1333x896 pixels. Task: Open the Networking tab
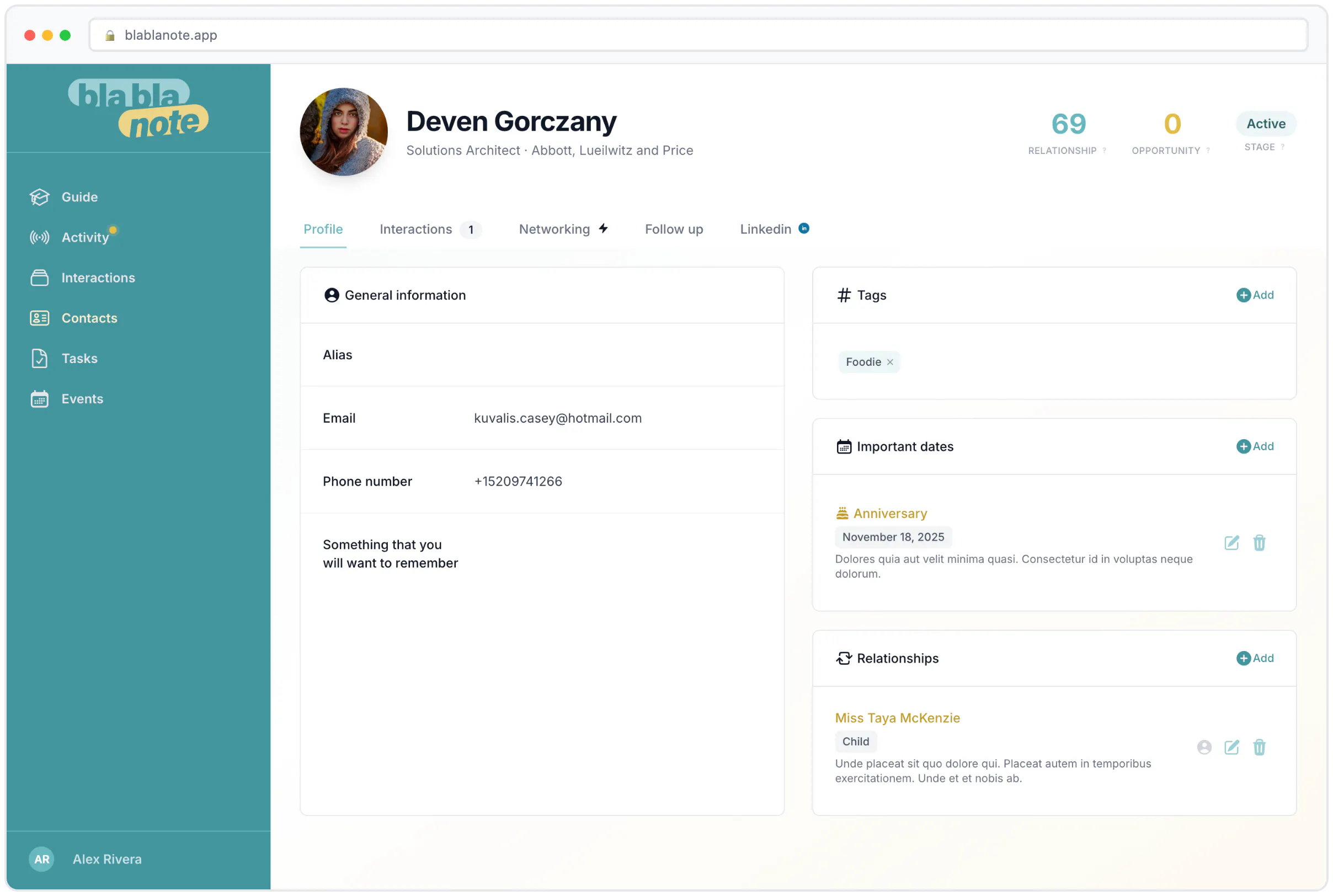tap(563, 229)
